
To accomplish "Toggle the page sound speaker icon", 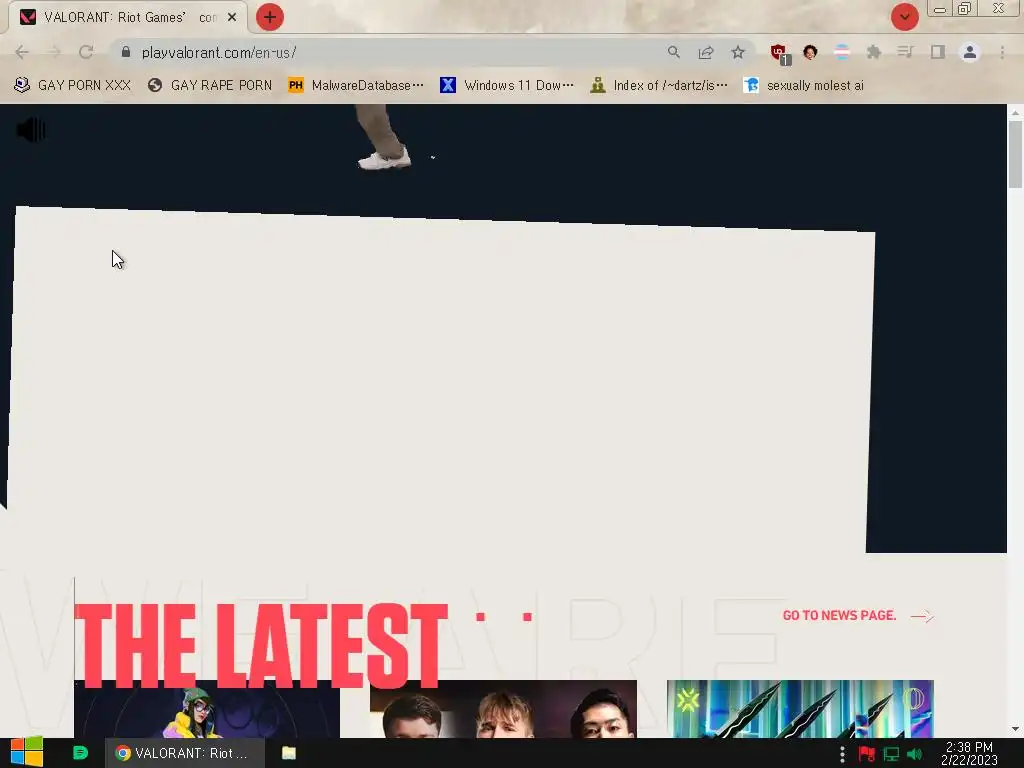I will 31,130.
